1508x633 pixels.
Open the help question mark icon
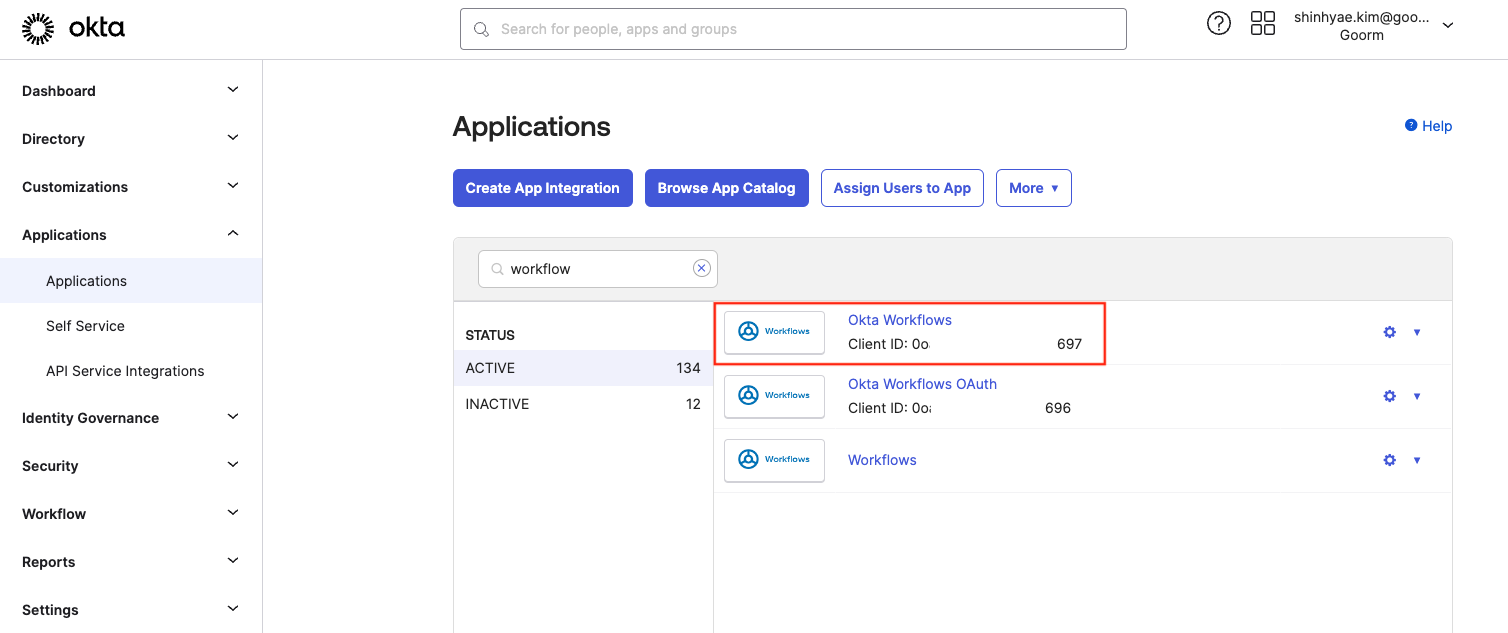1218,24
